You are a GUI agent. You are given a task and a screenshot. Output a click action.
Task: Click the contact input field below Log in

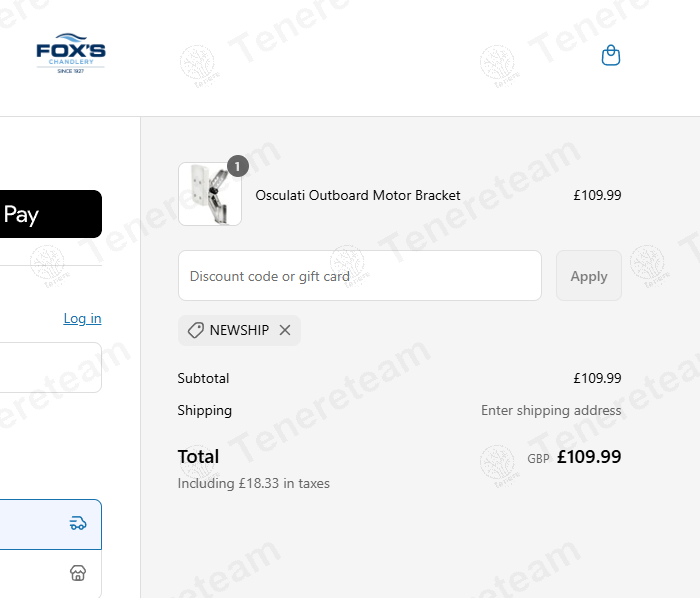pos(50,367)
